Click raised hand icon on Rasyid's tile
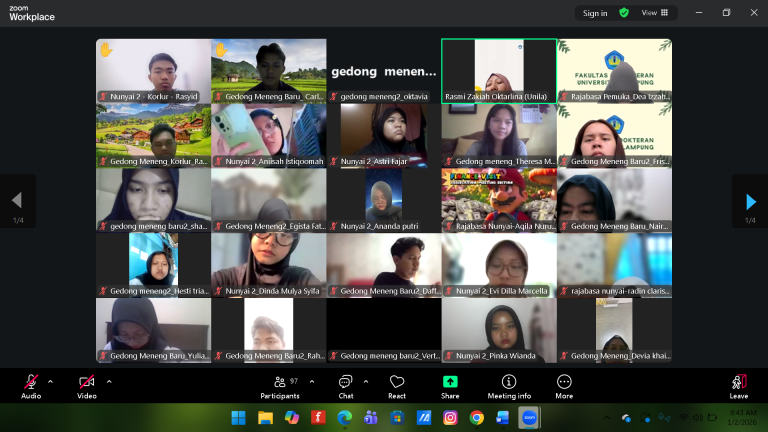The image size is (768, 432). tap(106, 50)
